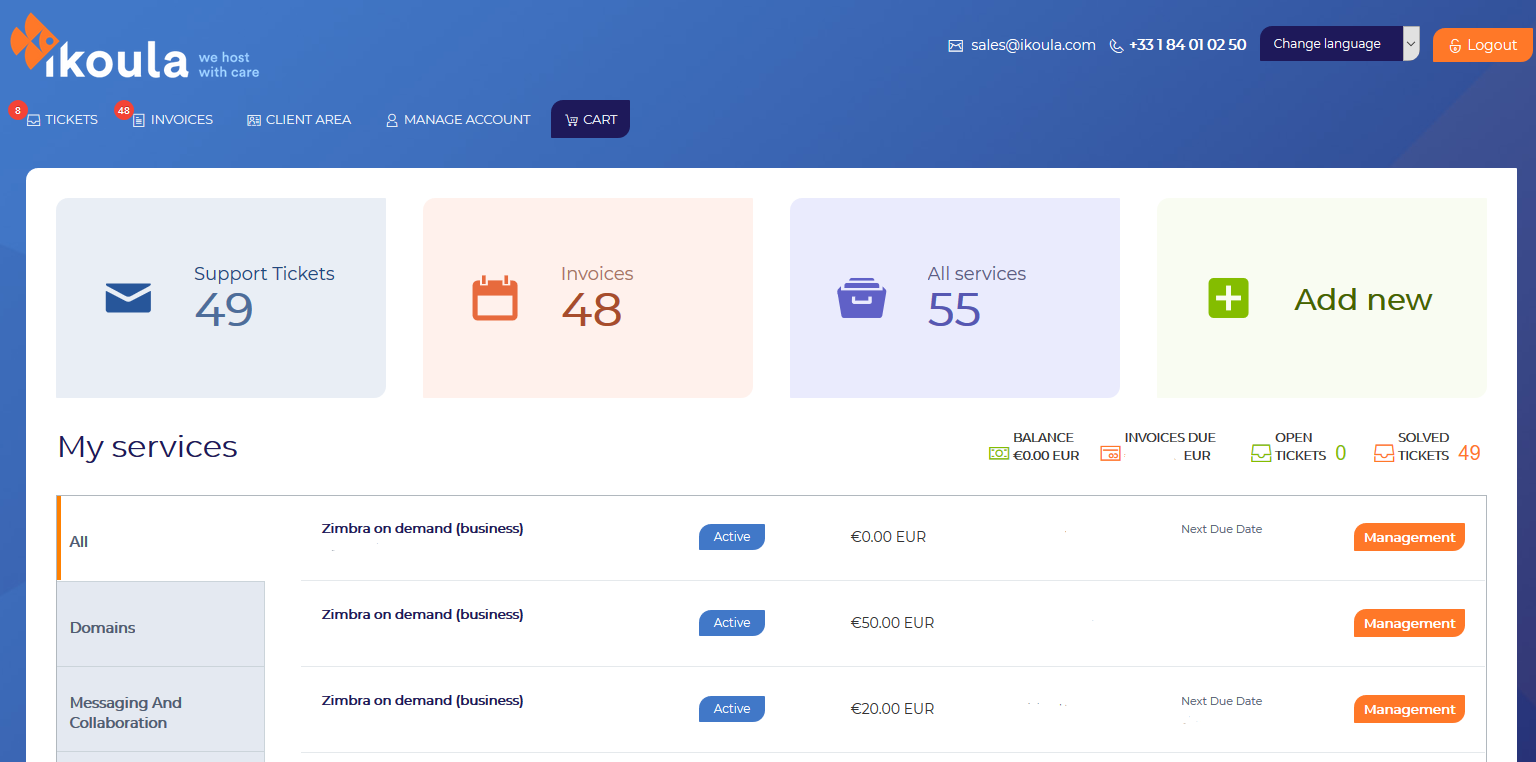Click the Zimbra on demand title in €20.00 row
Image resolution: width=1536 pixels, height=762 pixels.
(422, 700)
